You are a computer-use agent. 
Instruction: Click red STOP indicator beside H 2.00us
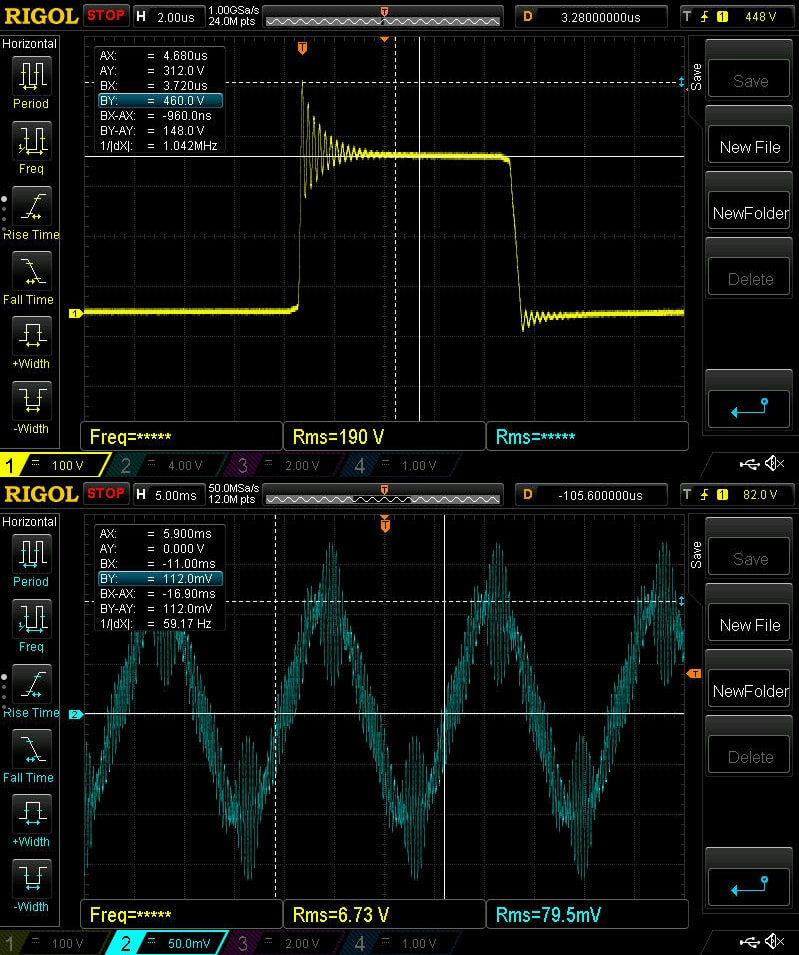click(x=106, y=16)
